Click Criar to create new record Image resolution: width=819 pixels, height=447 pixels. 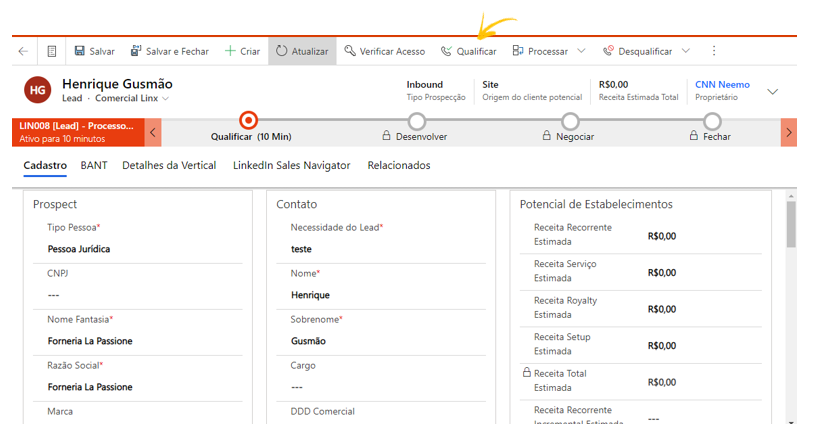coord(242,51)
